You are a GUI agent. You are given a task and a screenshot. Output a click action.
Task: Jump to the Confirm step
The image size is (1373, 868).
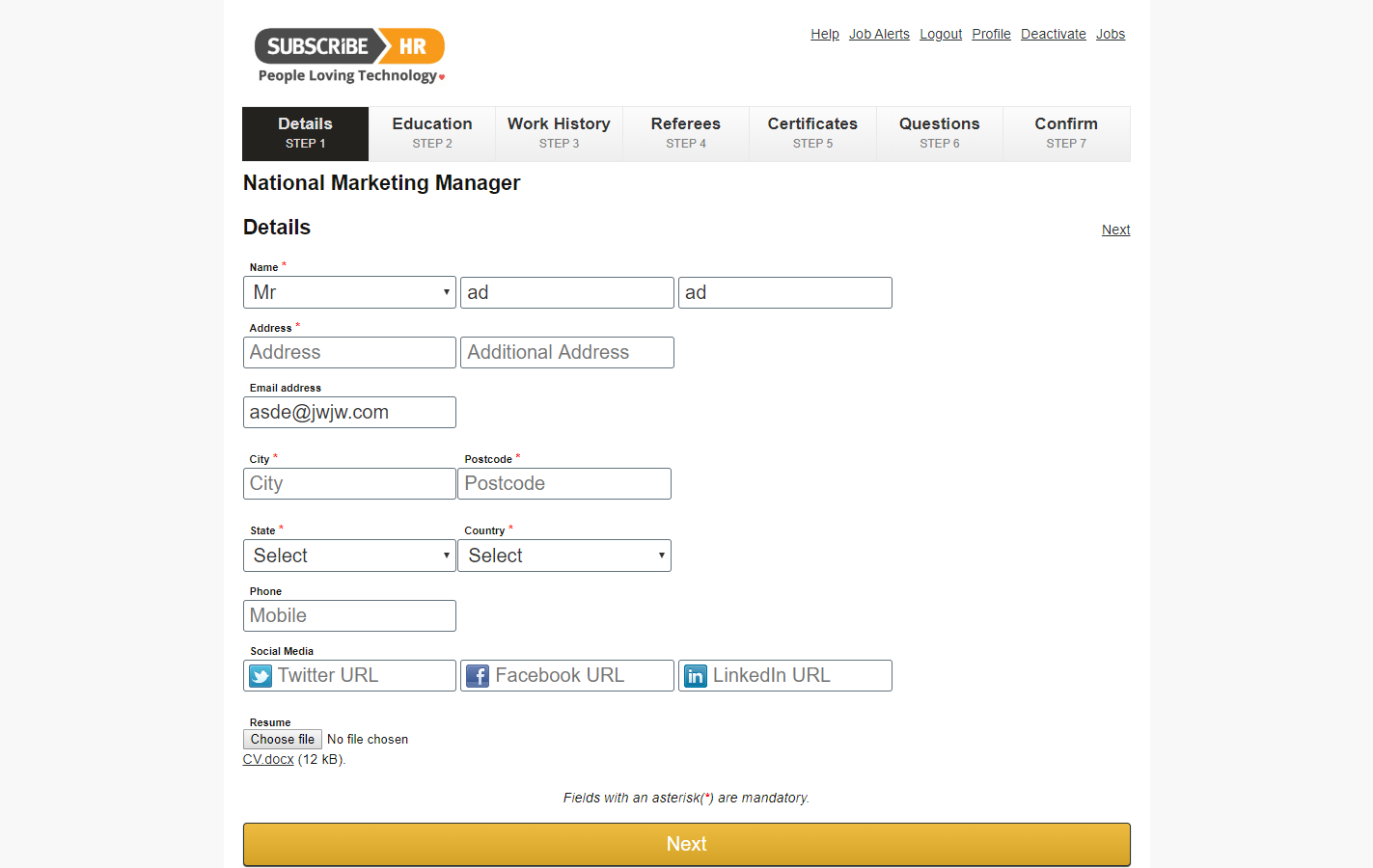1065,133
